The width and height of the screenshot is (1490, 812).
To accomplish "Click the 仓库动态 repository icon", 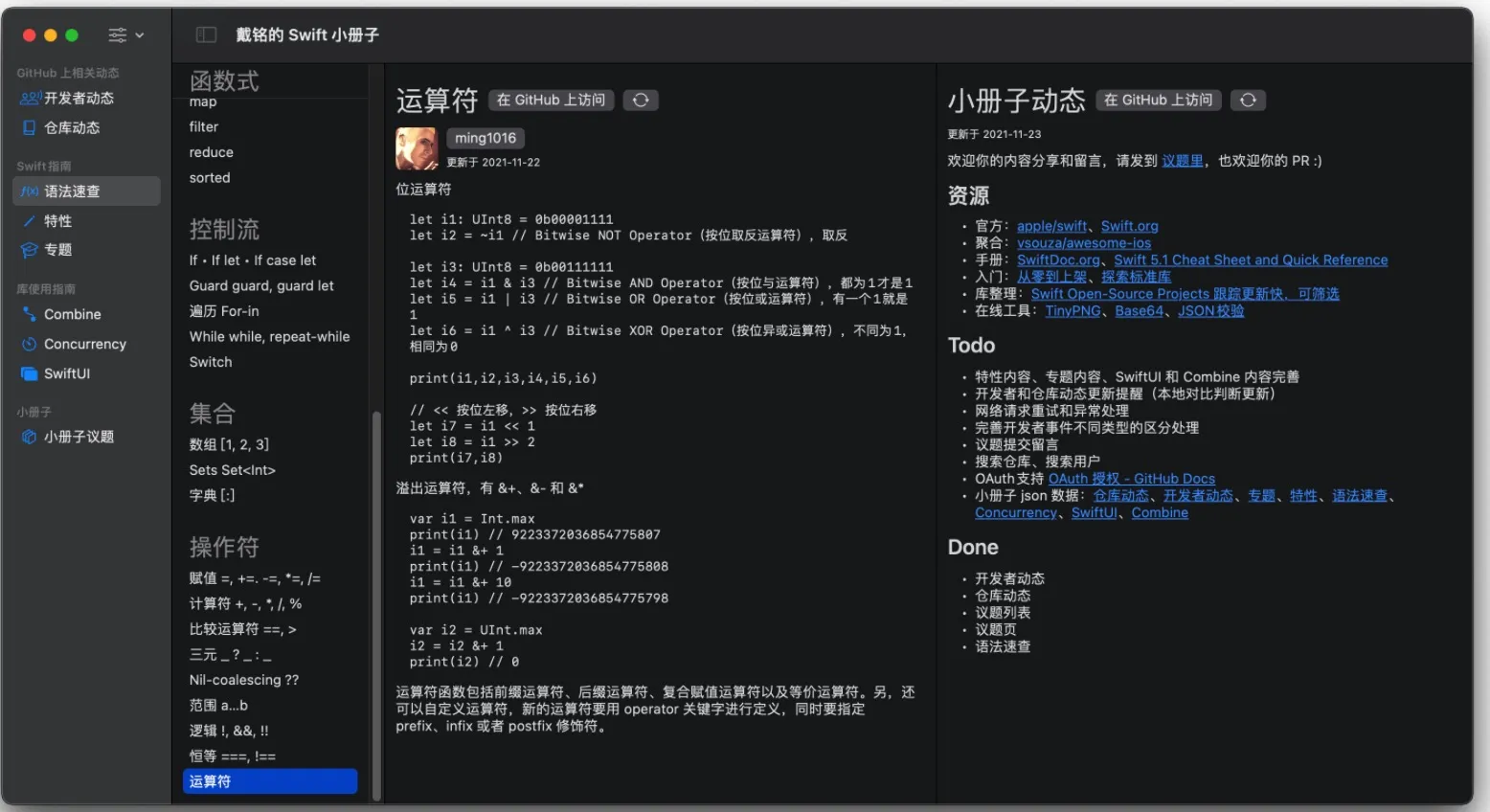I will click(x=30, y=128).
